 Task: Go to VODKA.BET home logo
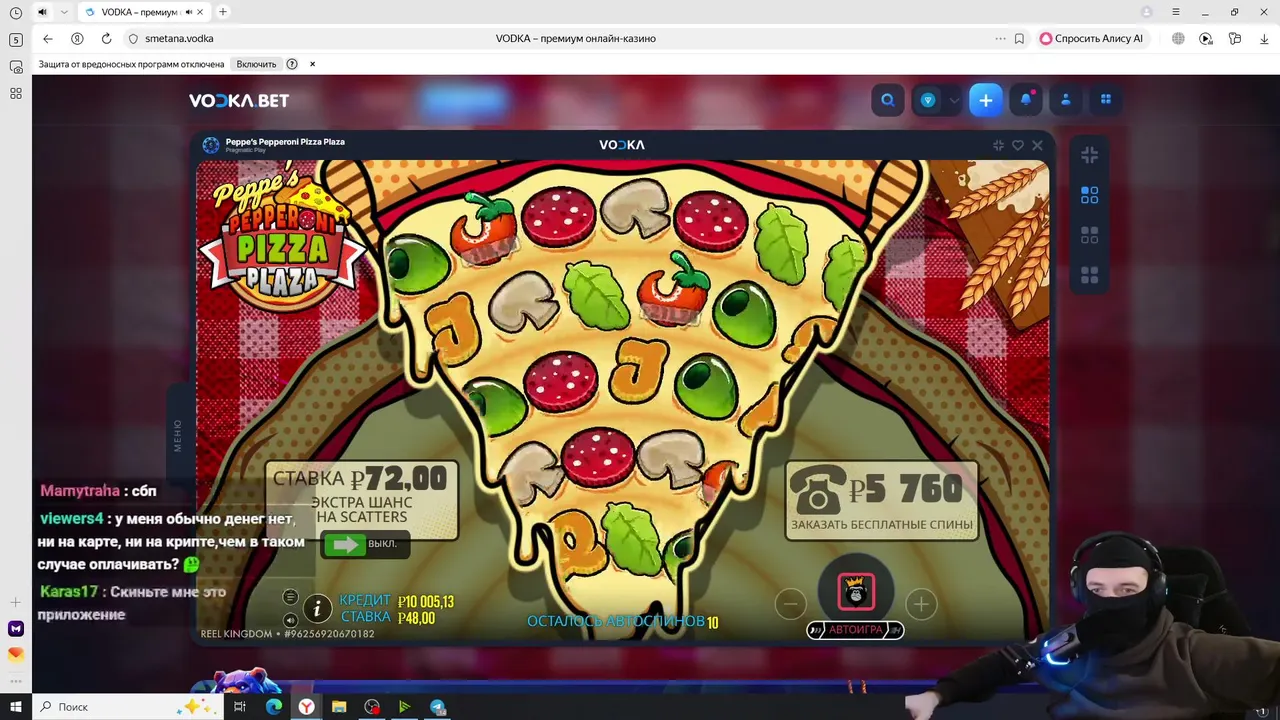(x=239, y=100)
